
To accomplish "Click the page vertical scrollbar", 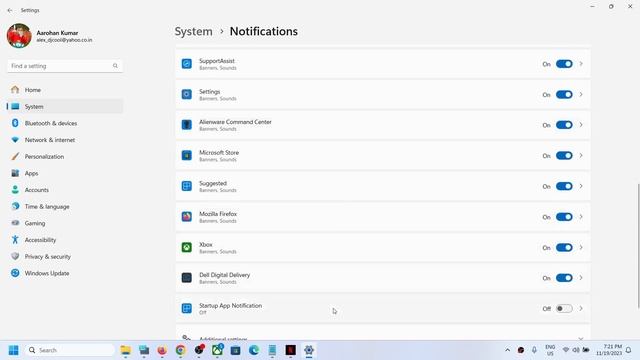I will [x=638, y=247].
